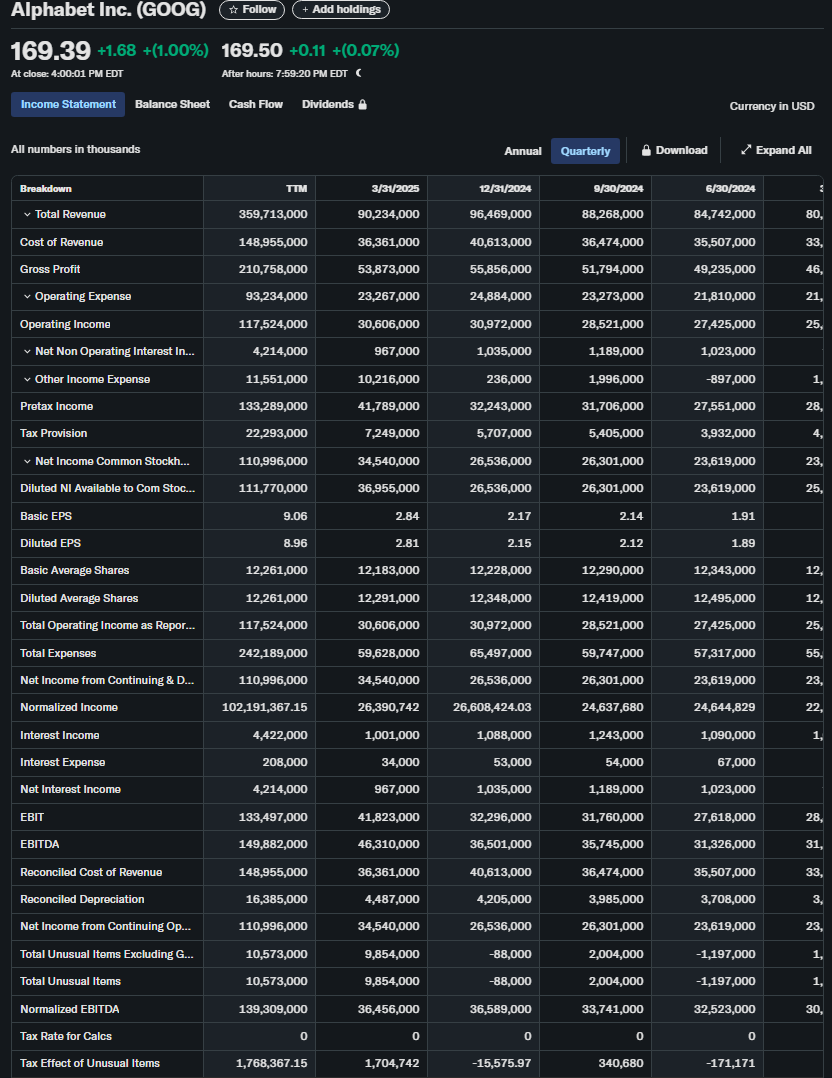Expand the Other Income Expense chevron

pyautogui.click(x=27, y=379)
